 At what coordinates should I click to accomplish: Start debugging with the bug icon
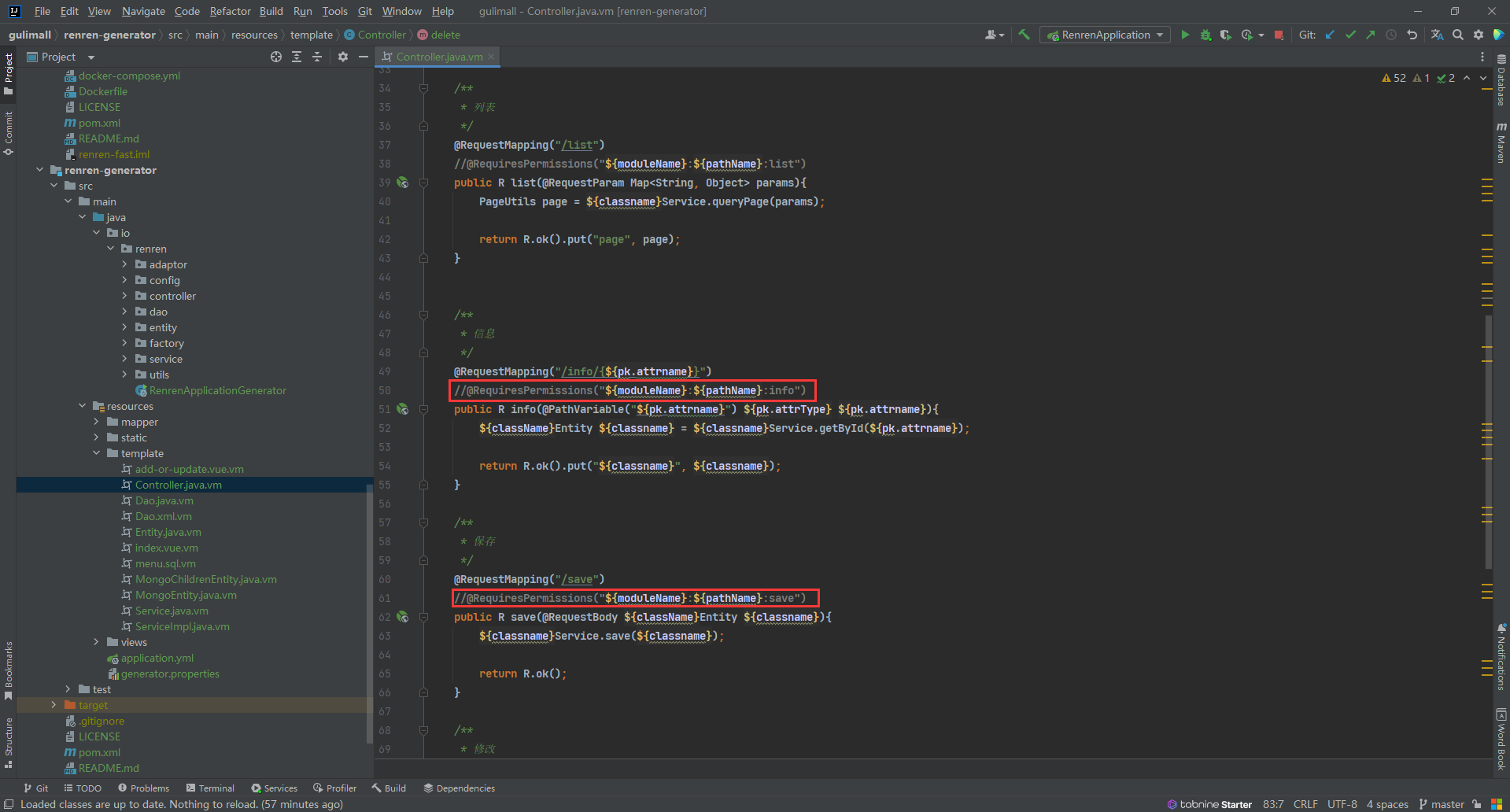tap(1205, 35)
